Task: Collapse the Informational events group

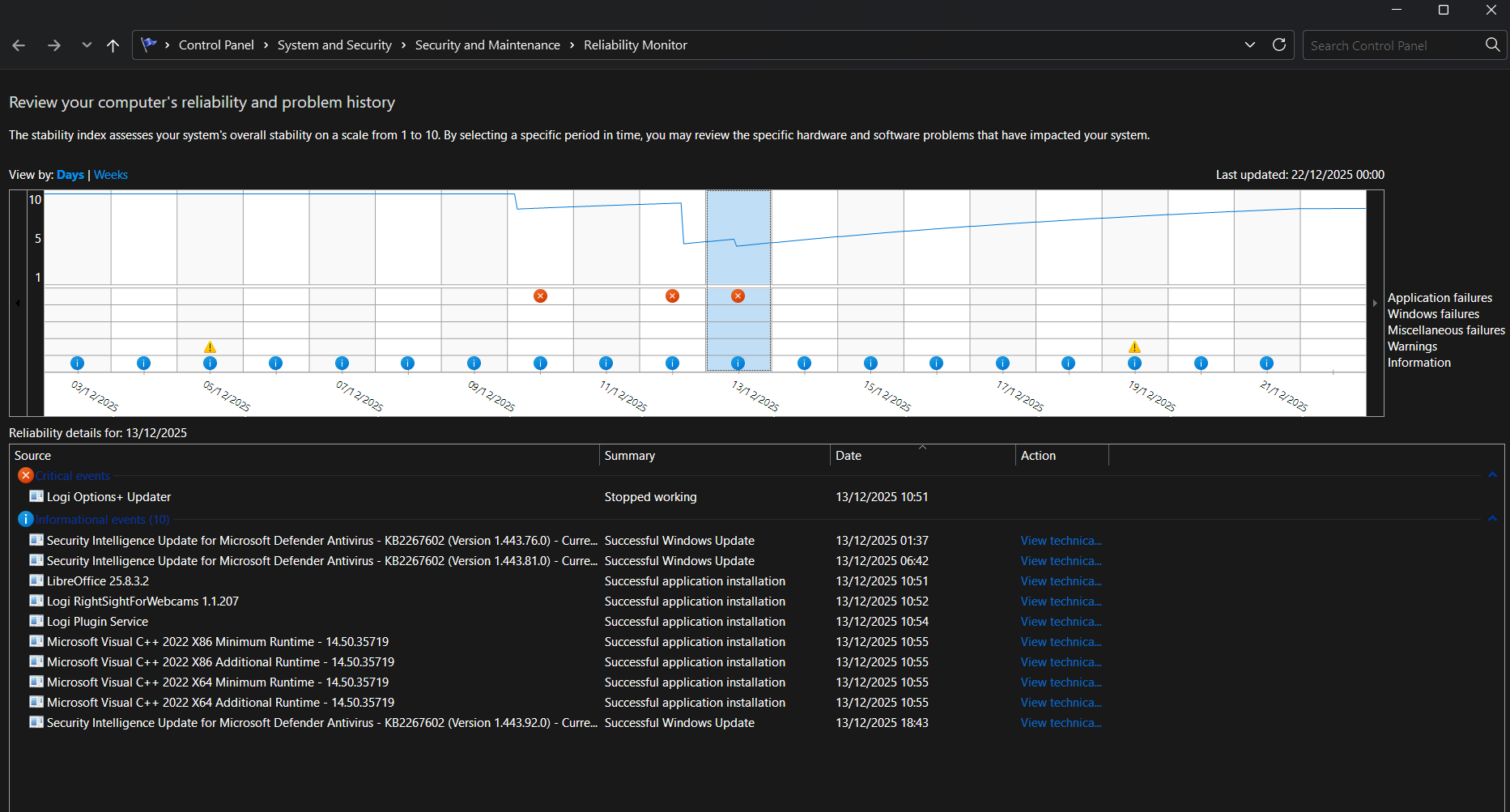Action: pyautogui.click(x=1492, y=519)
